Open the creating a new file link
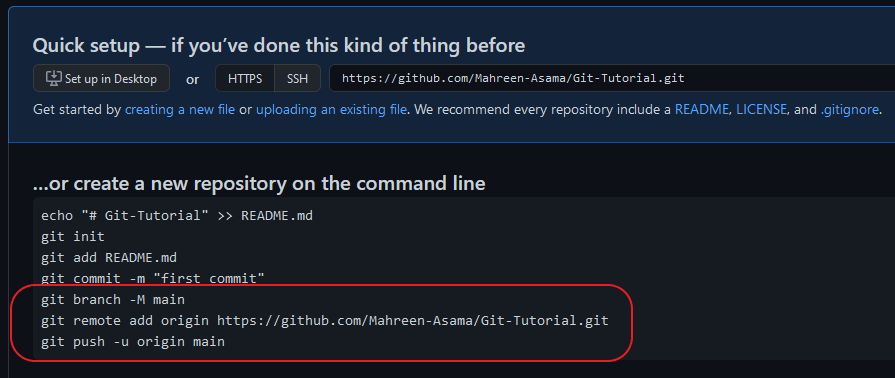The width and height of the screenshot is (895, 378). point(180,109)
